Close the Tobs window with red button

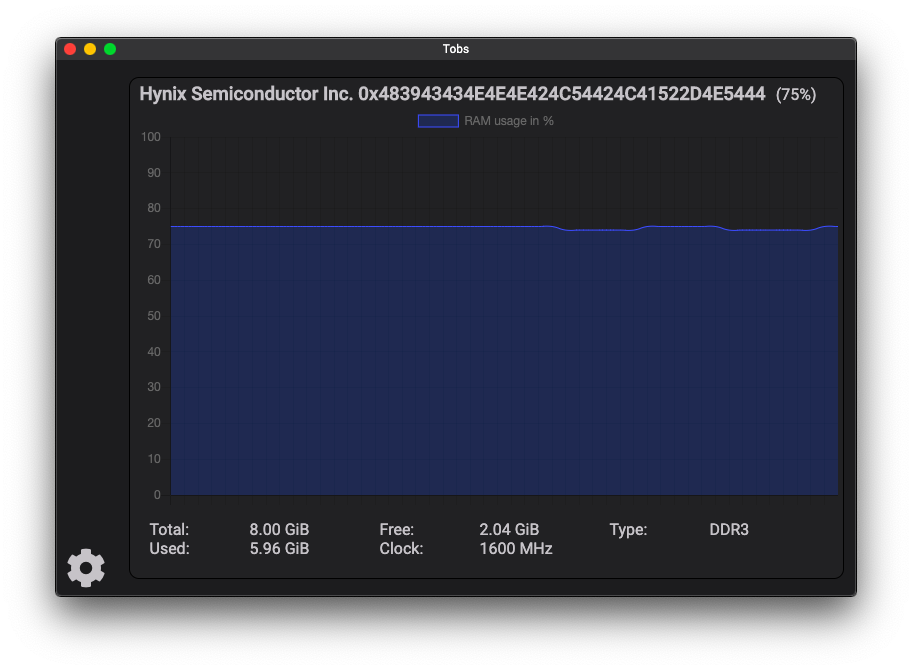pos(70,49)
